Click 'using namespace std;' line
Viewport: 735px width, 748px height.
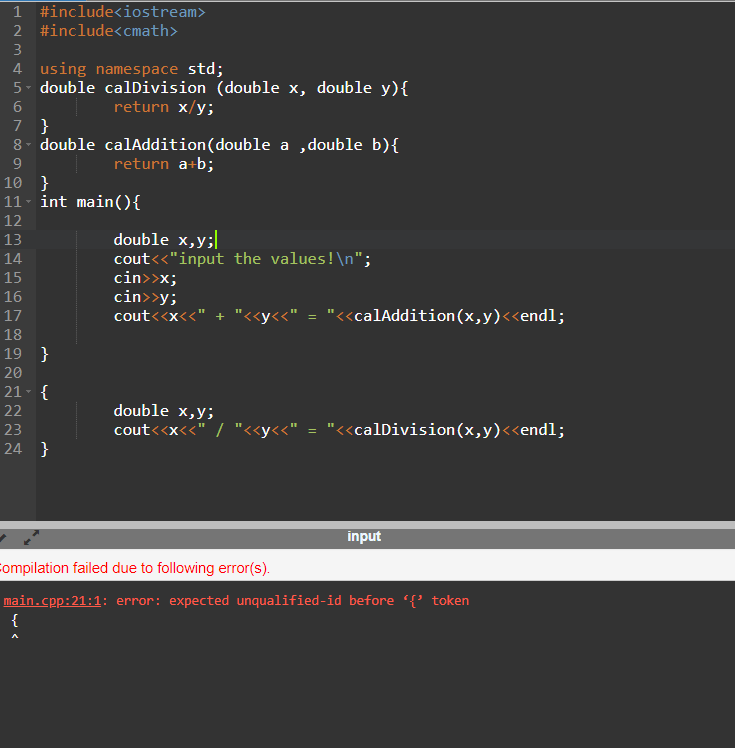[132, 69]
